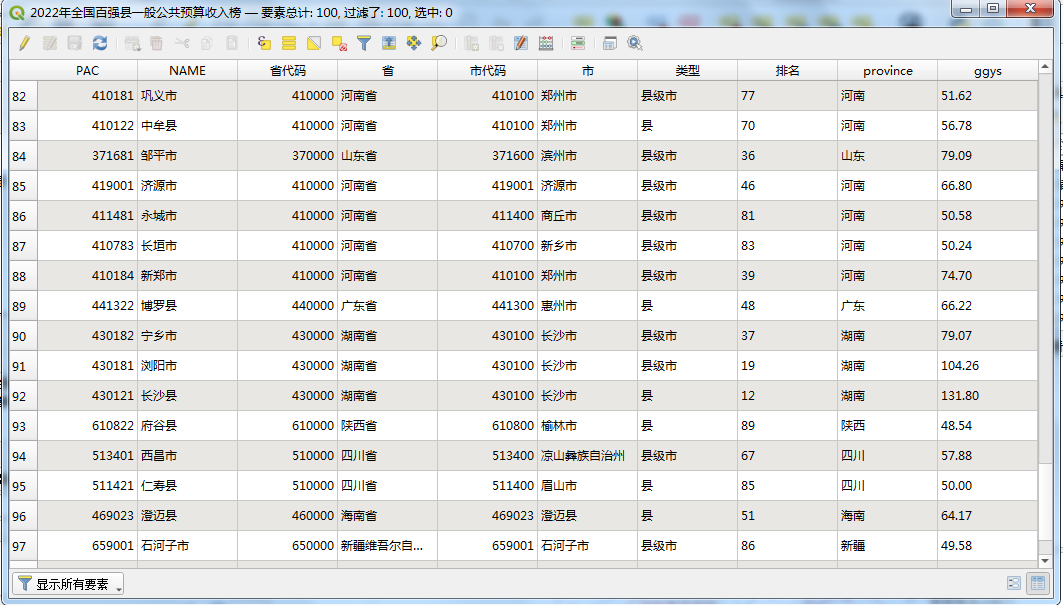Toggle editing mode with the pencil icon
1063x605 pixels.
coord(24,43)
